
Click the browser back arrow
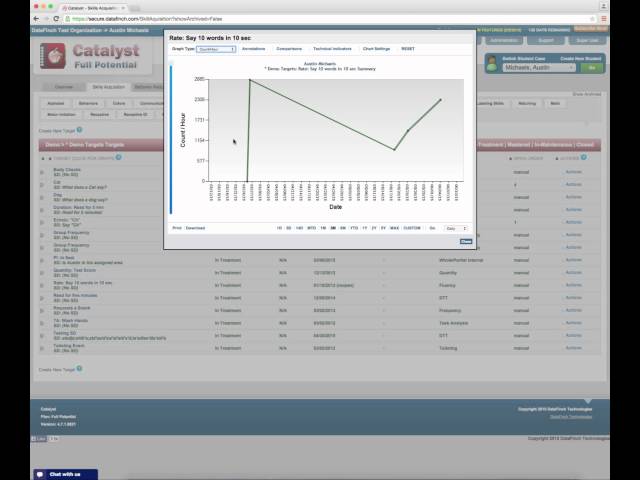click(36, 19)
